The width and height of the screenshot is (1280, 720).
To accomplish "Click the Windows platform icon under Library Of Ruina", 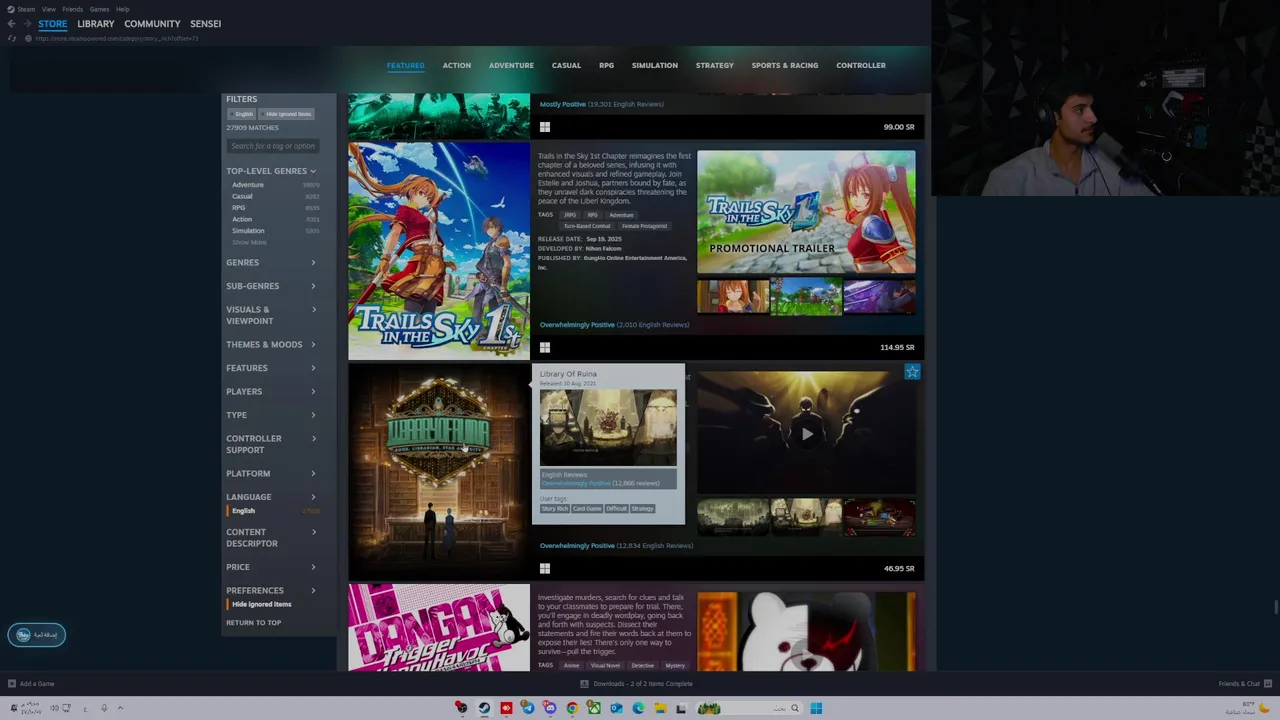I will [x=545, y=568].
